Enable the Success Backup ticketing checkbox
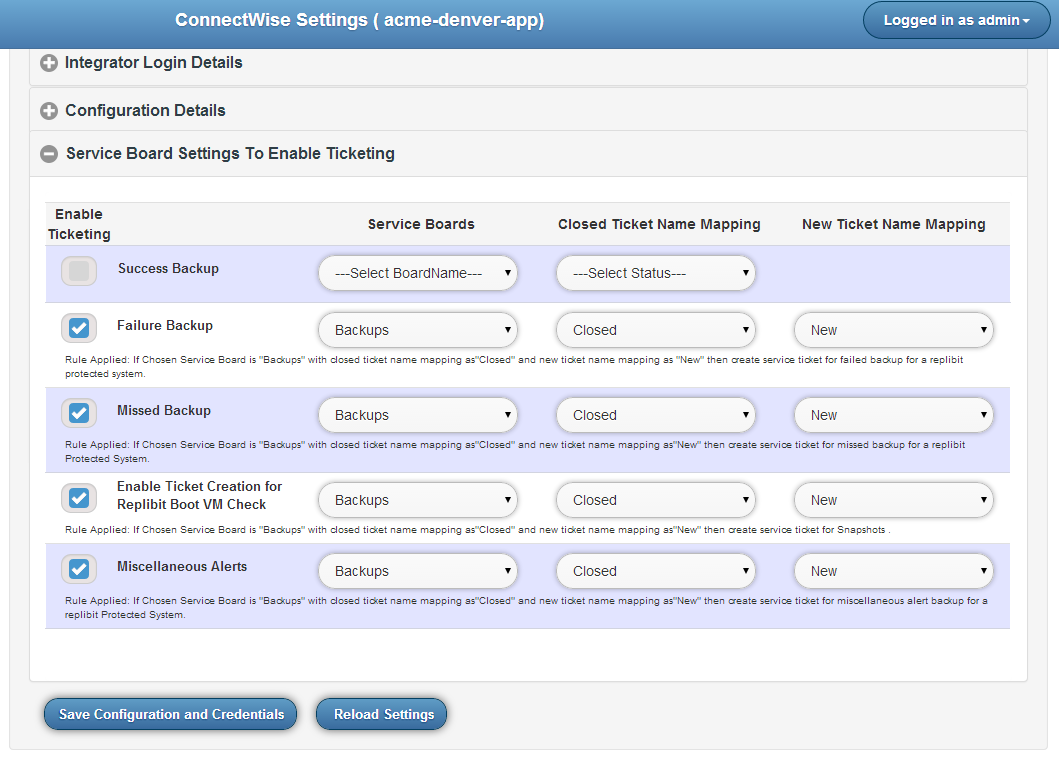The width and height of the screenshot is (1059, 757). pyautogui.click(x=79, y=271)
